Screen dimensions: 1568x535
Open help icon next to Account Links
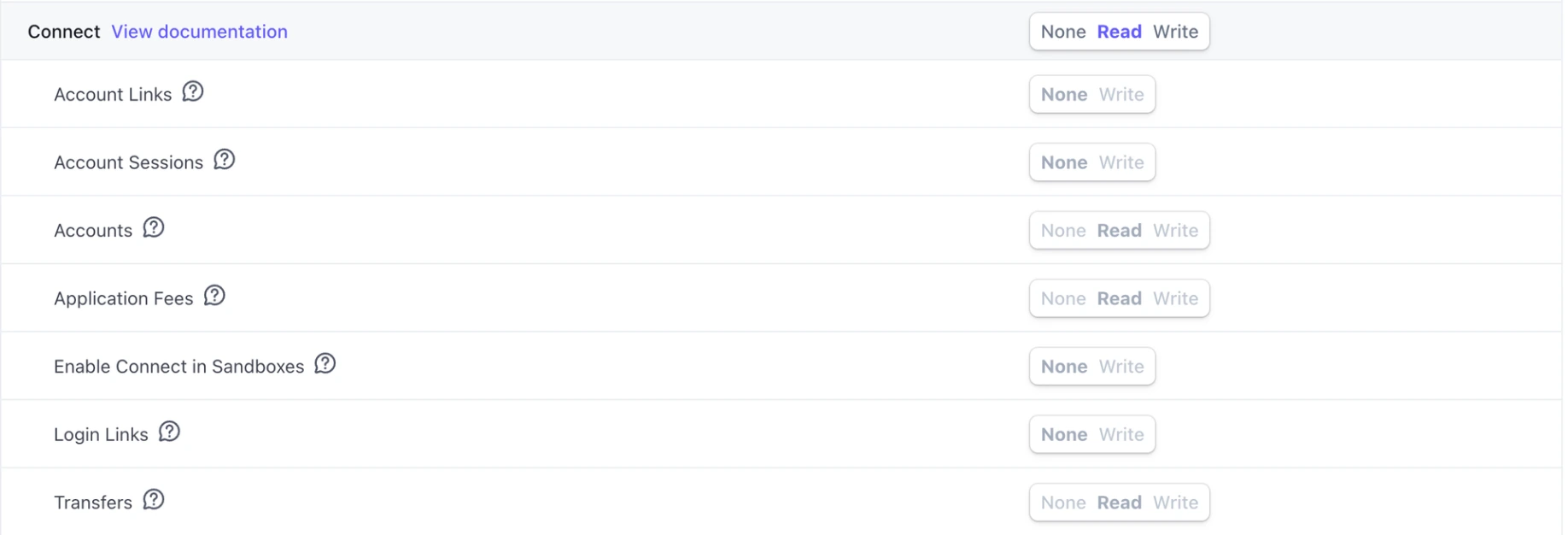point(193,91)
